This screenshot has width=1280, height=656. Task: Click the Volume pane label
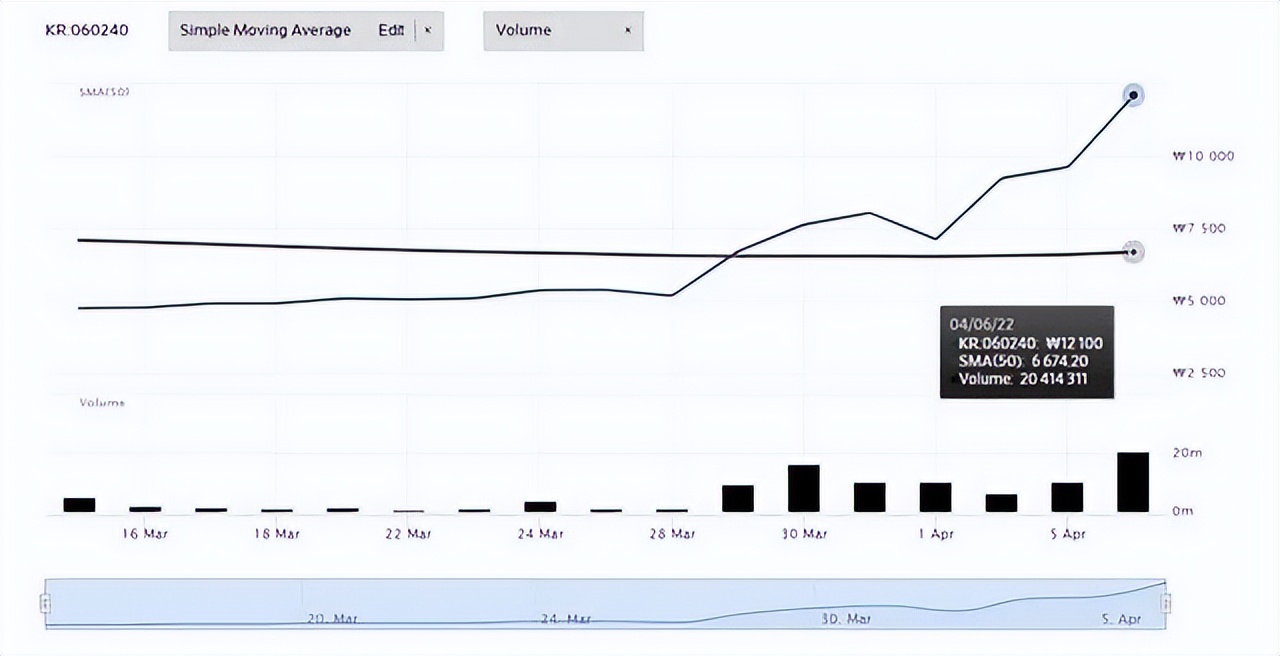[x=102, y=402]
